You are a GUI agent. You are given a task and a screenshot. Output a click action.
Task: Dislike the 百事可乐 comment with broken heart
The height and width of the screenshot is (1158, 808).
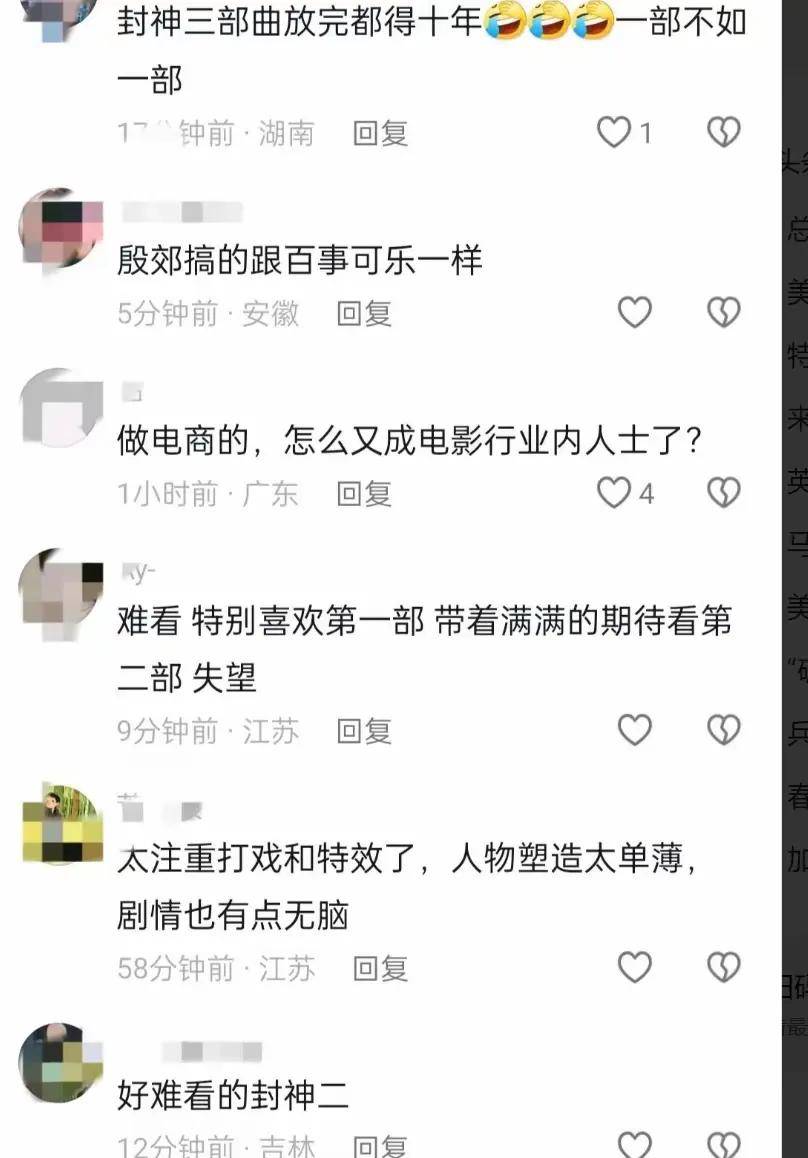pyautogui.click(x=723, y=312)
